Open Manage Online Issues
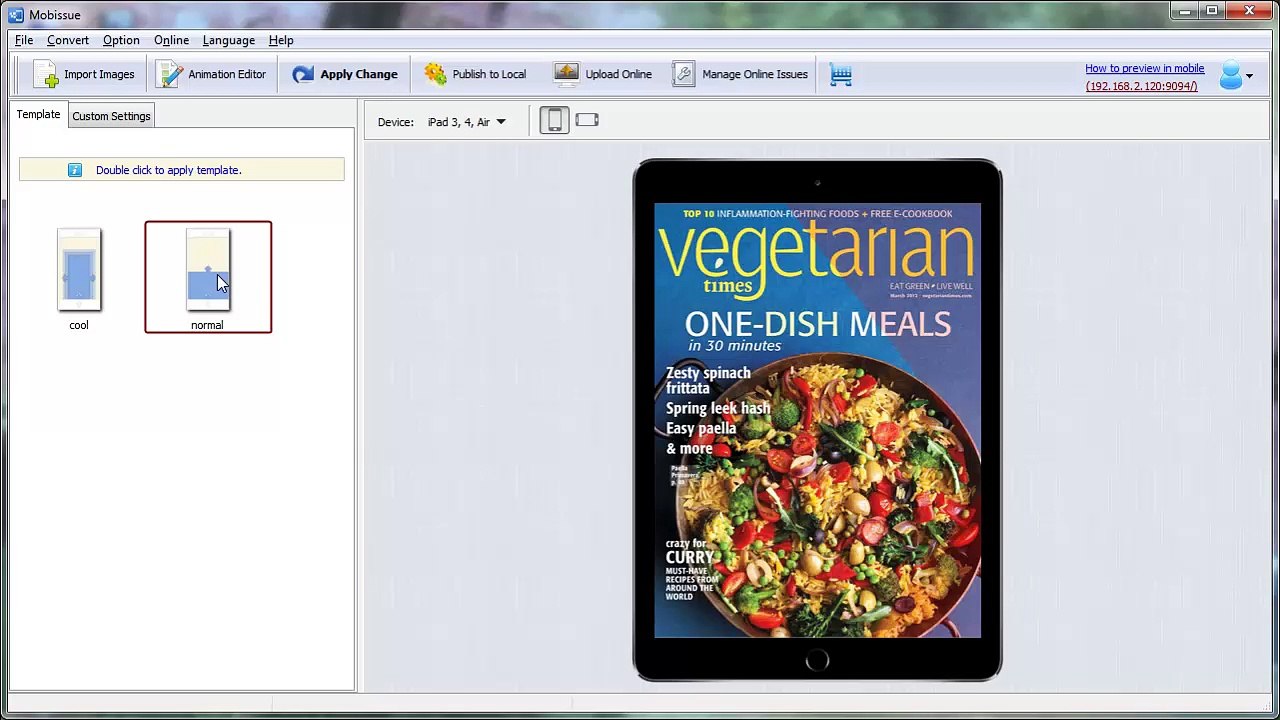 coord(740,74)
